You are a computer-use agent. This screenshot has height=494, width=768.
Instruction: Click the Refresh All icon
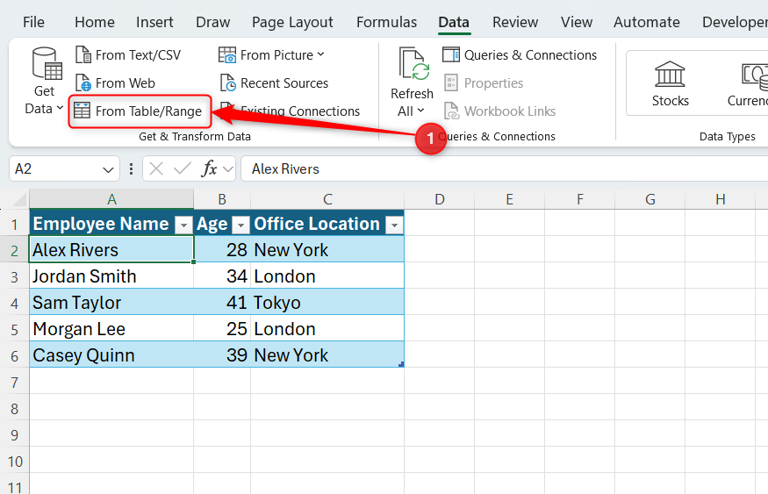[x=412, y=64]
